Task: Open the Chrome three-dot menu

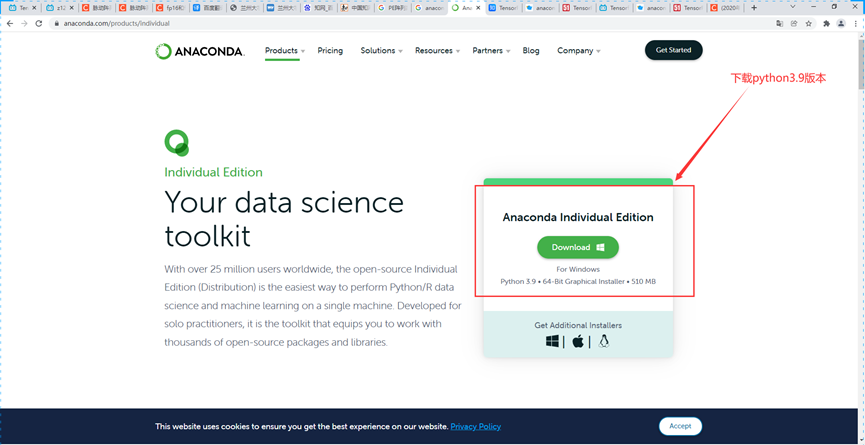Action: click(x=855, y=24)
